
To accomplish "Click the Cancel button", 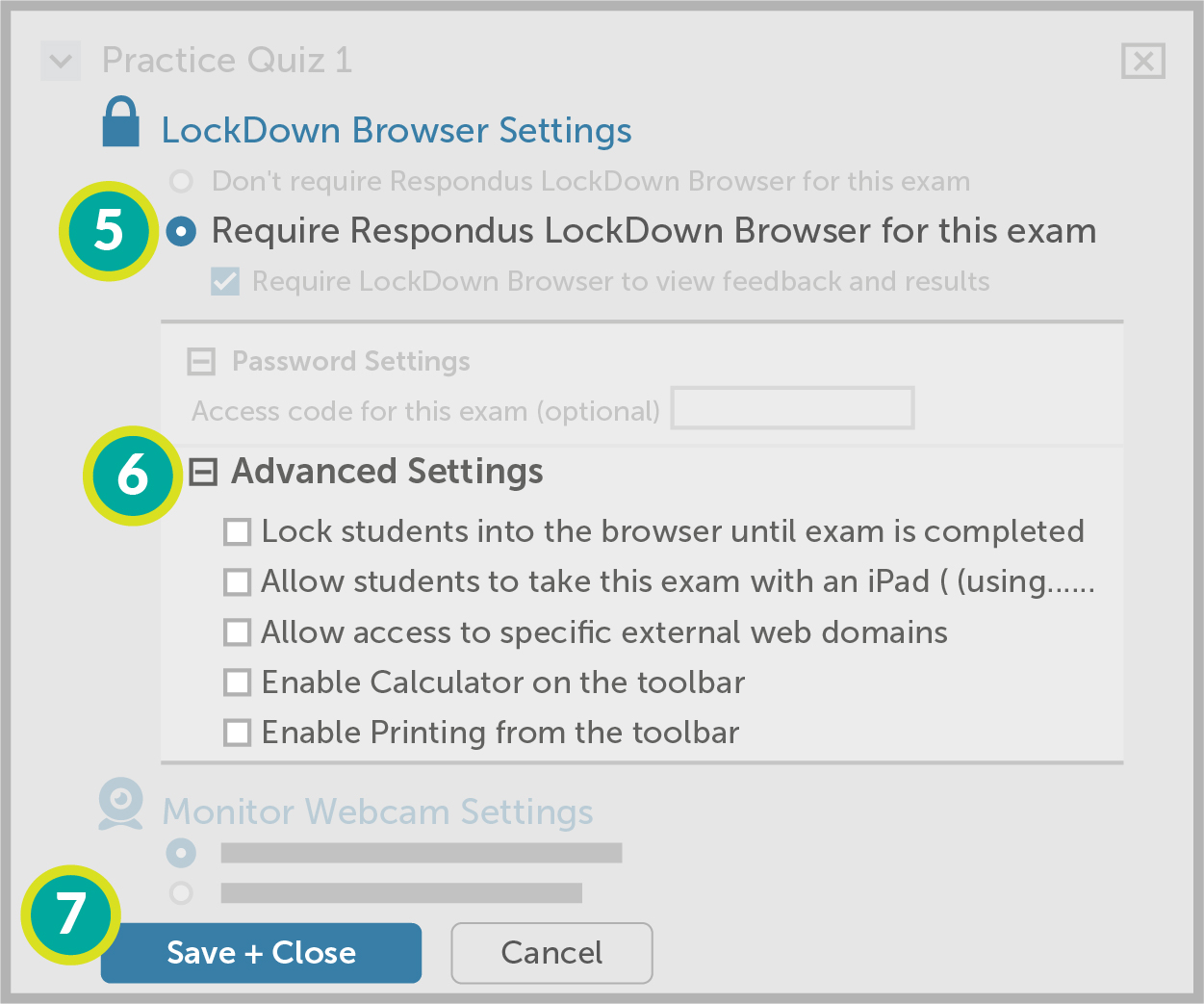I will (551, 953).
